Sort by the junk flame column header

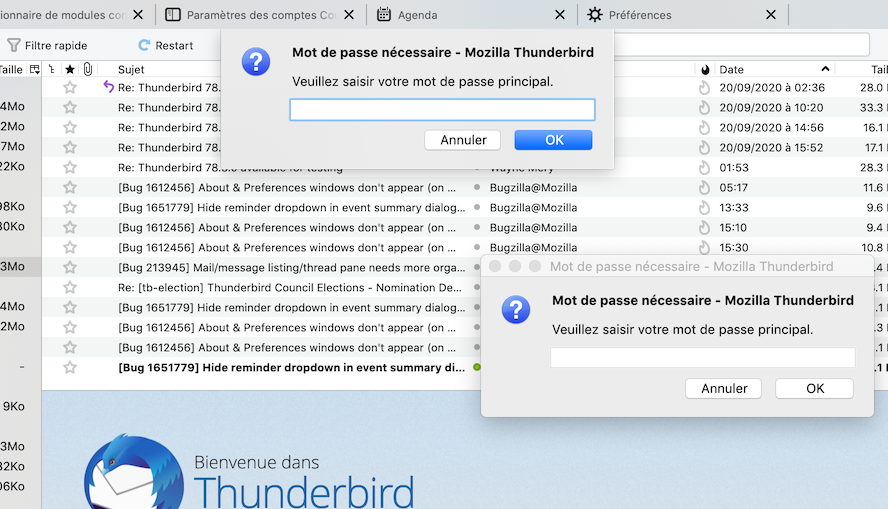tap(705, 70)
